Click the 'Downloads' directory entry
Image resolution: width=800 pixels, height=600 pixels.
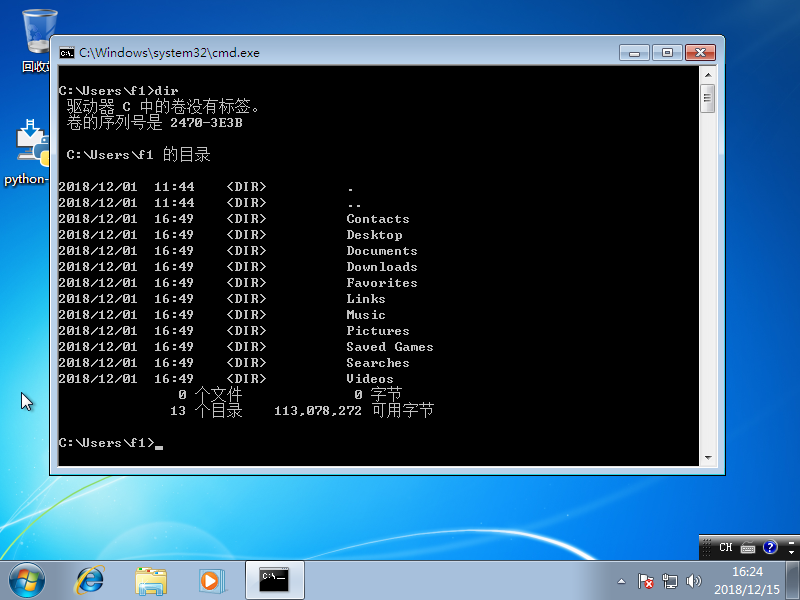click(x=382, y=267)
